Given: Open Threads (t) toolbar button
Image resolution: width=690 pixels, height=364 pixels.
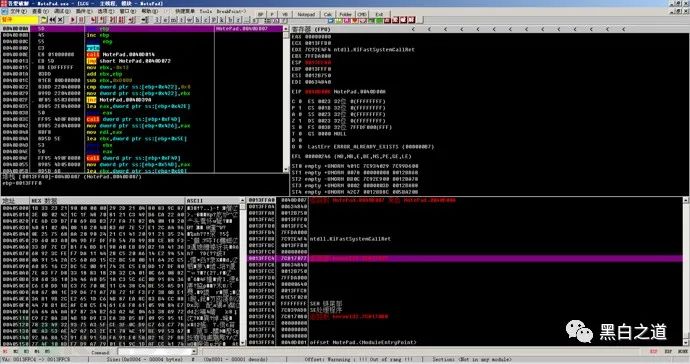Looking at the screenshot, I should pos(182,20).
